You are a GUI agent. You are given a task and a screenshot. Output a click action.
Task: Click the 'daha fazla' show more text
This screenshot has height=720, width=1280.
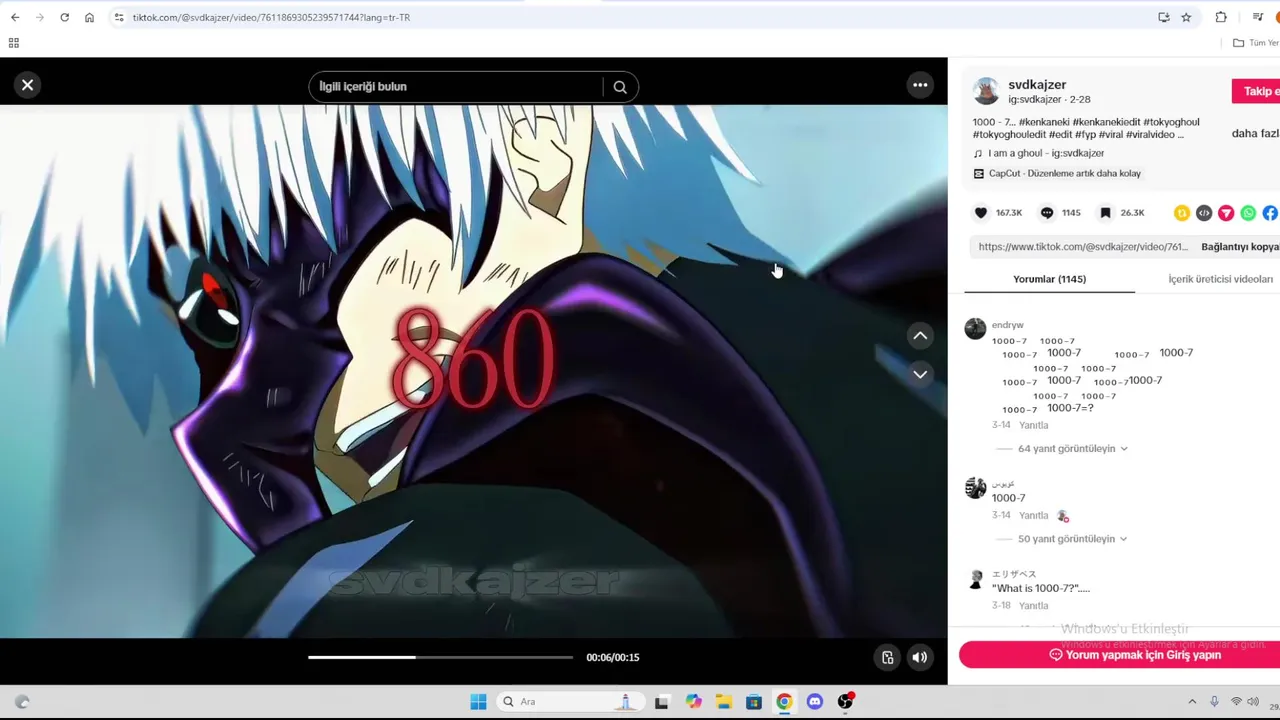click(x=1255, y=133)
